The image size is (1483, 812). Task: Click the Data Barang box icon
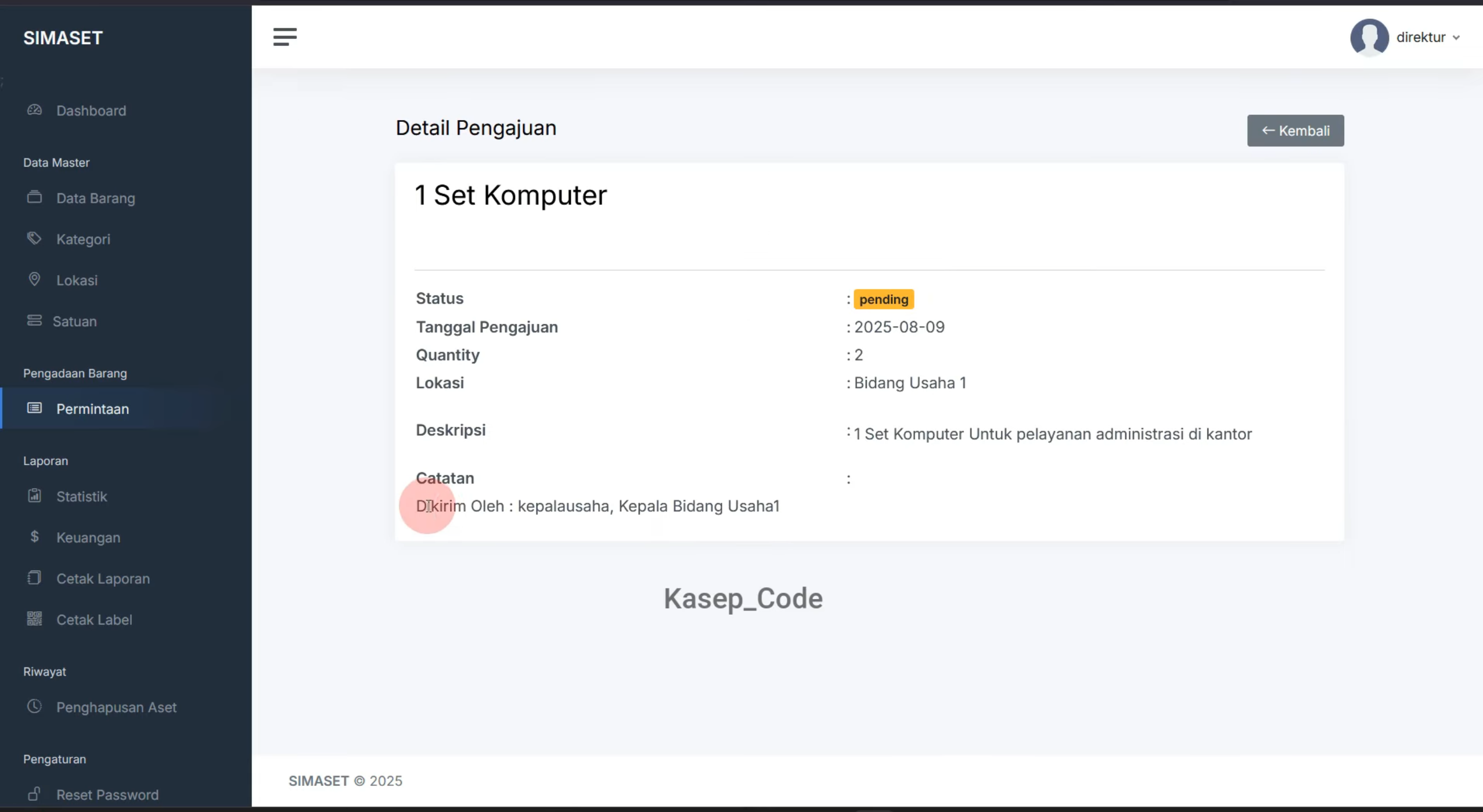(34, 197)
